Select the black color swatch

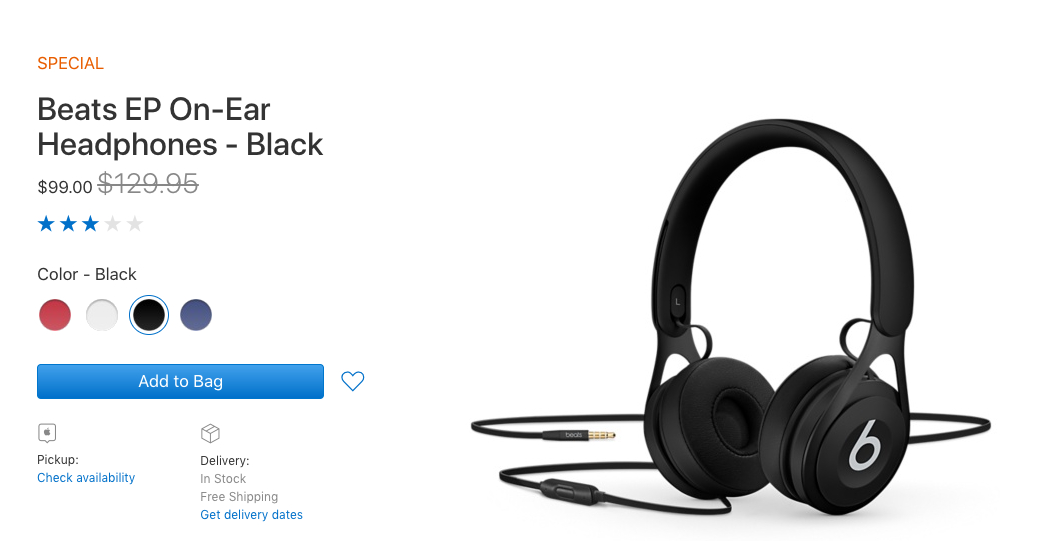click(x=148, y=314)
